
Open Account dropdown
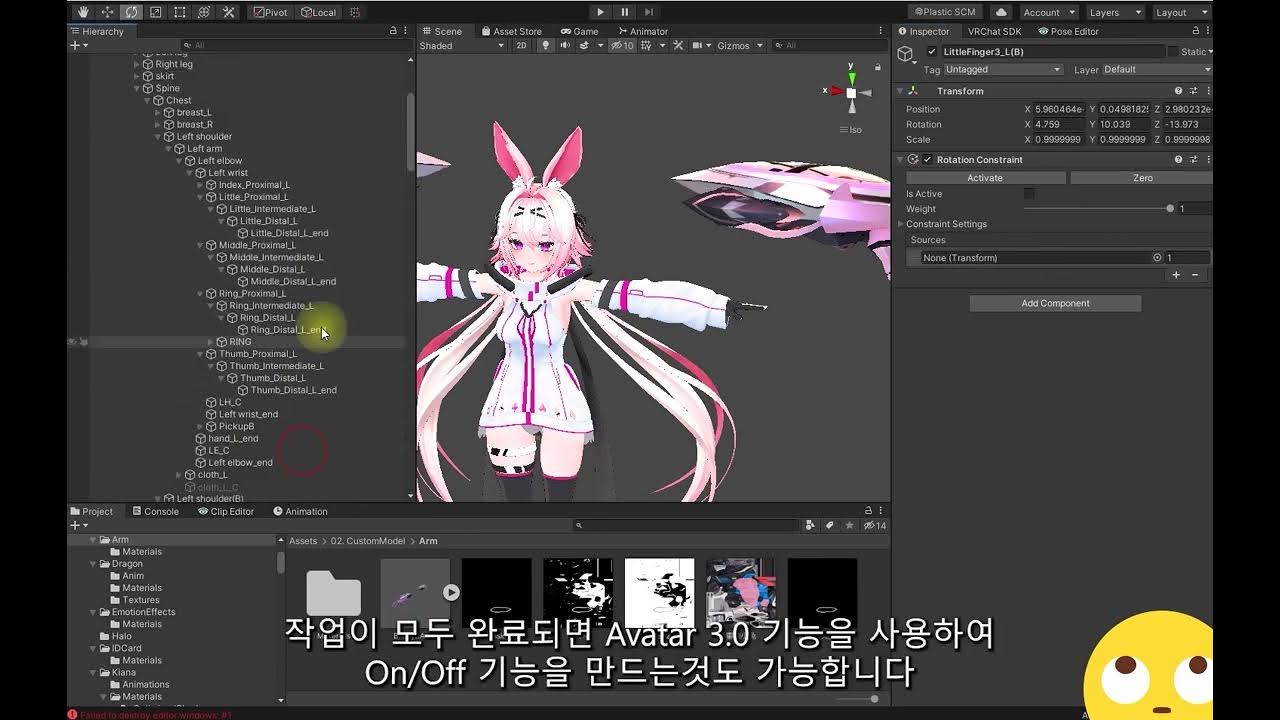(x=1048, y=12)
